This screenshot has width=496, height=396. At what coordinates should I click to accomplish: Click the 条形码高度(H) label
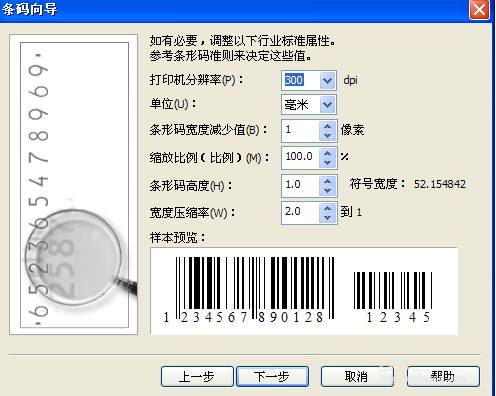[x=191, y=186]
